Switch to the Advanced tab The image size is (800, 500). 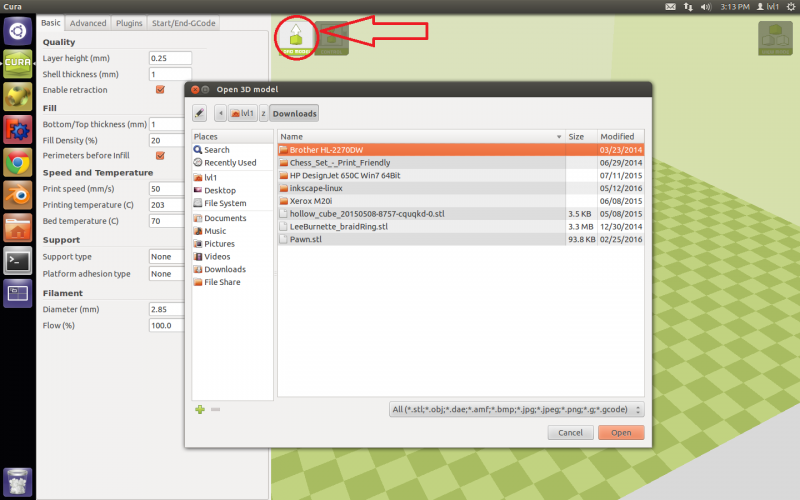(x=88, y=23)
